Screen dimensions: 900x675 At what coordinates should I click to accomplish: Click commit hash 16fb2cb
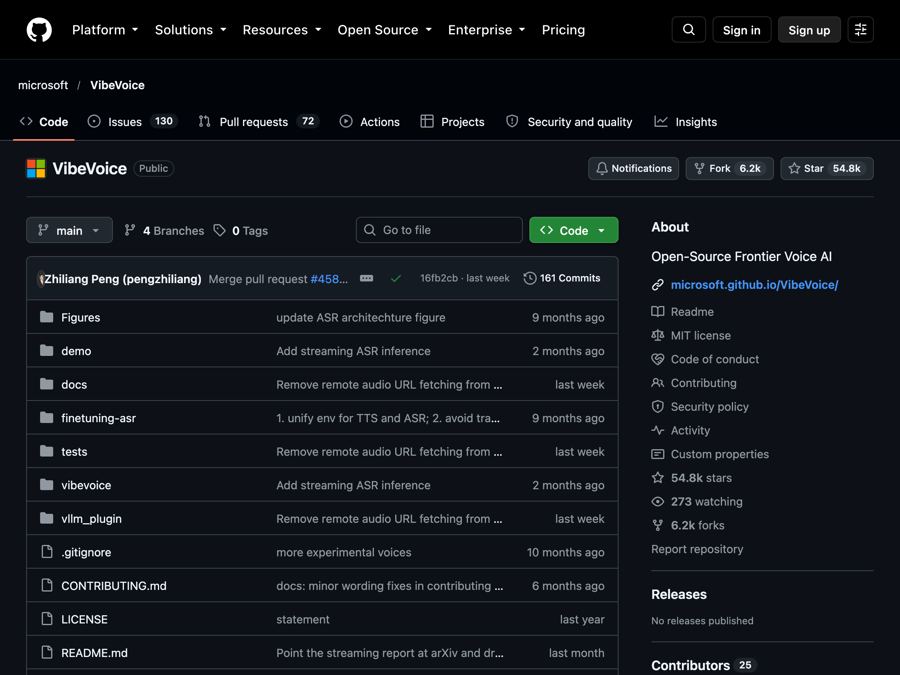[439, 278]
